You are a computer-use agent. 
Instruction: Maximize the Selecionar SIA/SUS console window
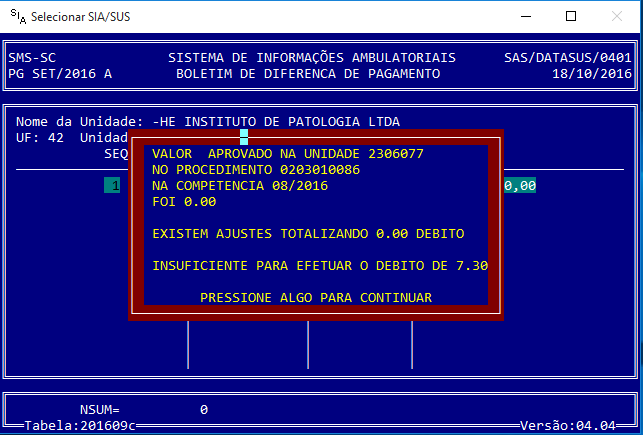[570, 17]
